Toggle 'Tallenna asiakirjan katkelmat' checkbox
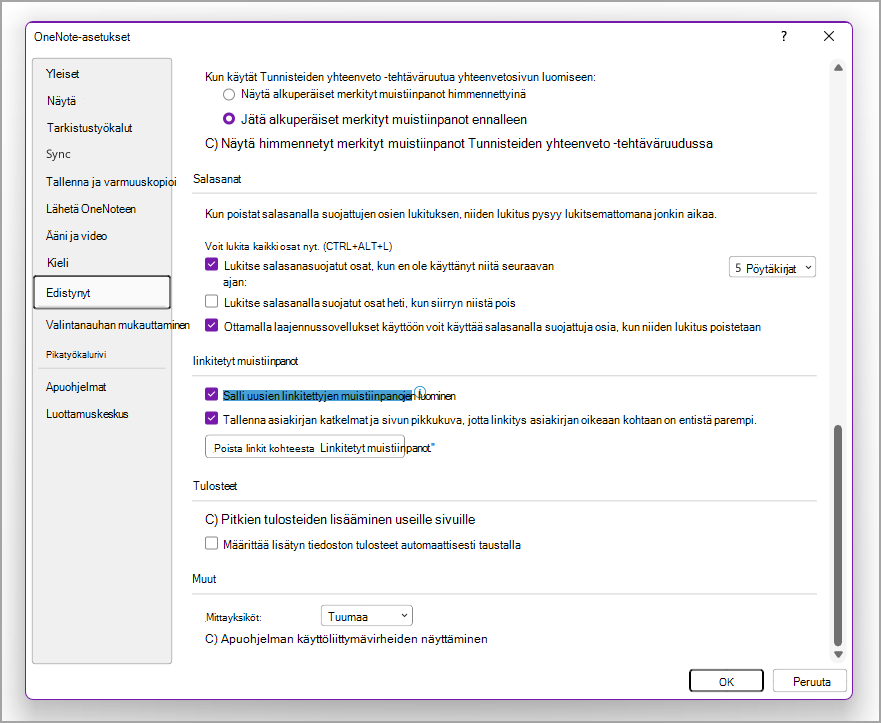The height and width of the screenshot is (723, 881). (211, 419)
